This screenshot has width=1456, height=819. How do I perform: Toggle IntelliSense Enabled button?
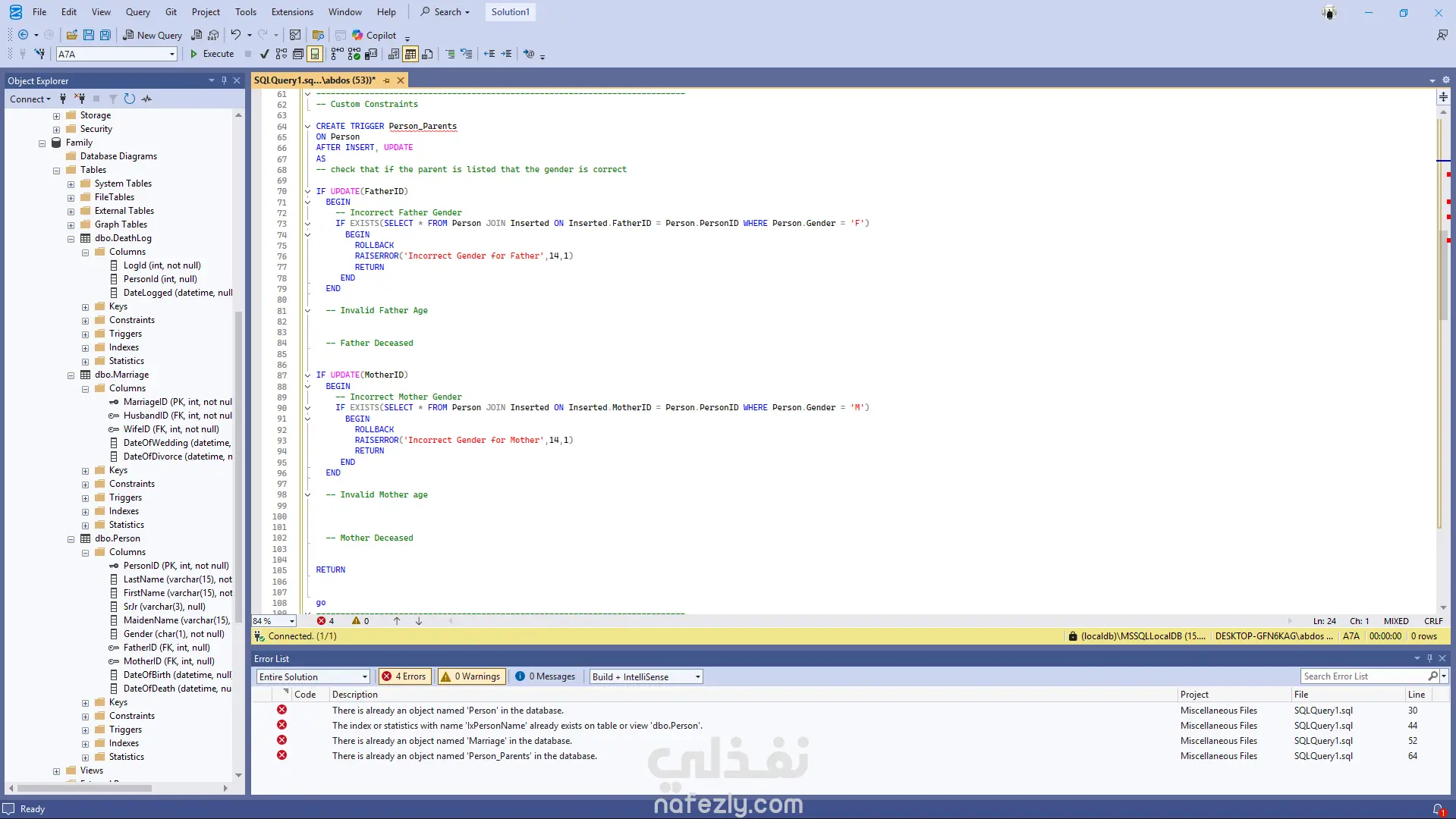pos(315,54)
